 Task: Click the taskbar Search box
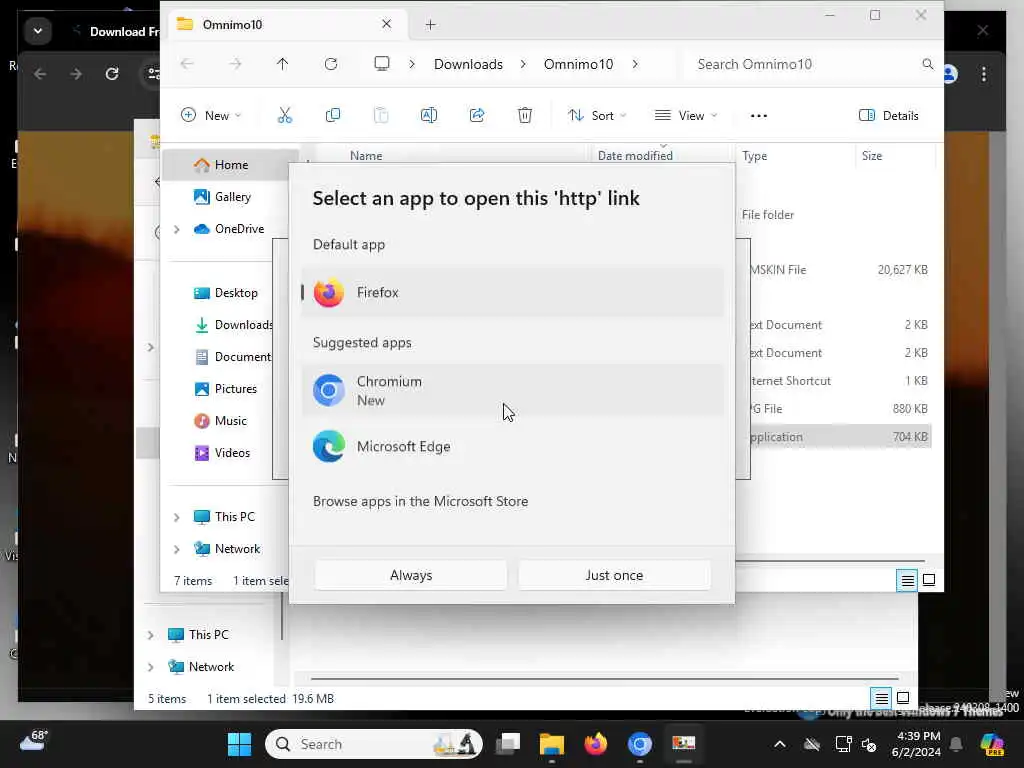click(x=374, y=744)
